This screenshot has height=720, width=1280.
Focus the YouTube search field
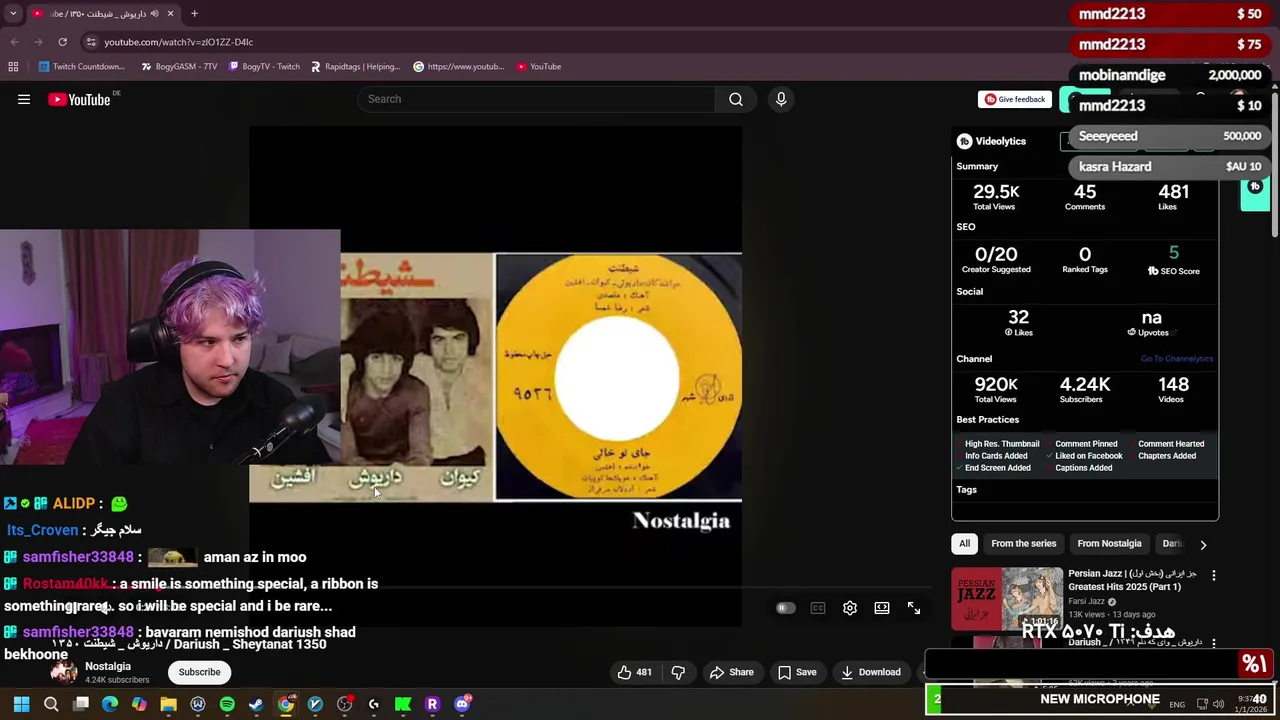(537, 99)
